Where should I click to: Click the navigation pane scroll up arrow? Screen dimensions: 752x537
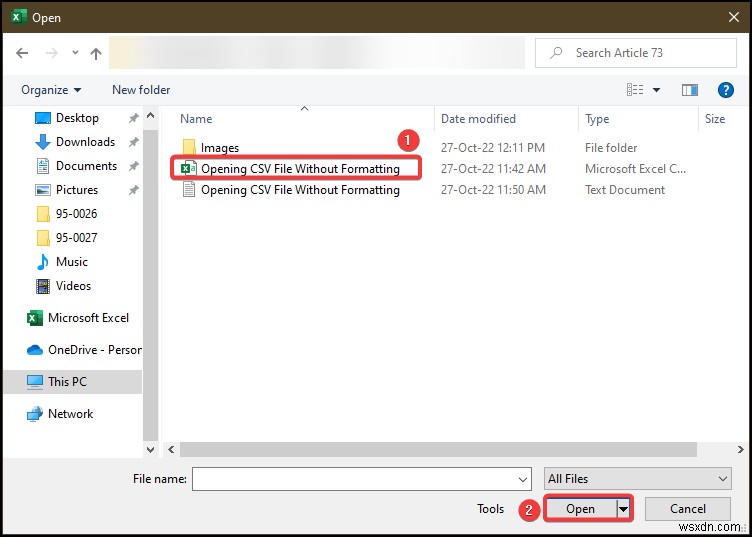tap(151, 116)
